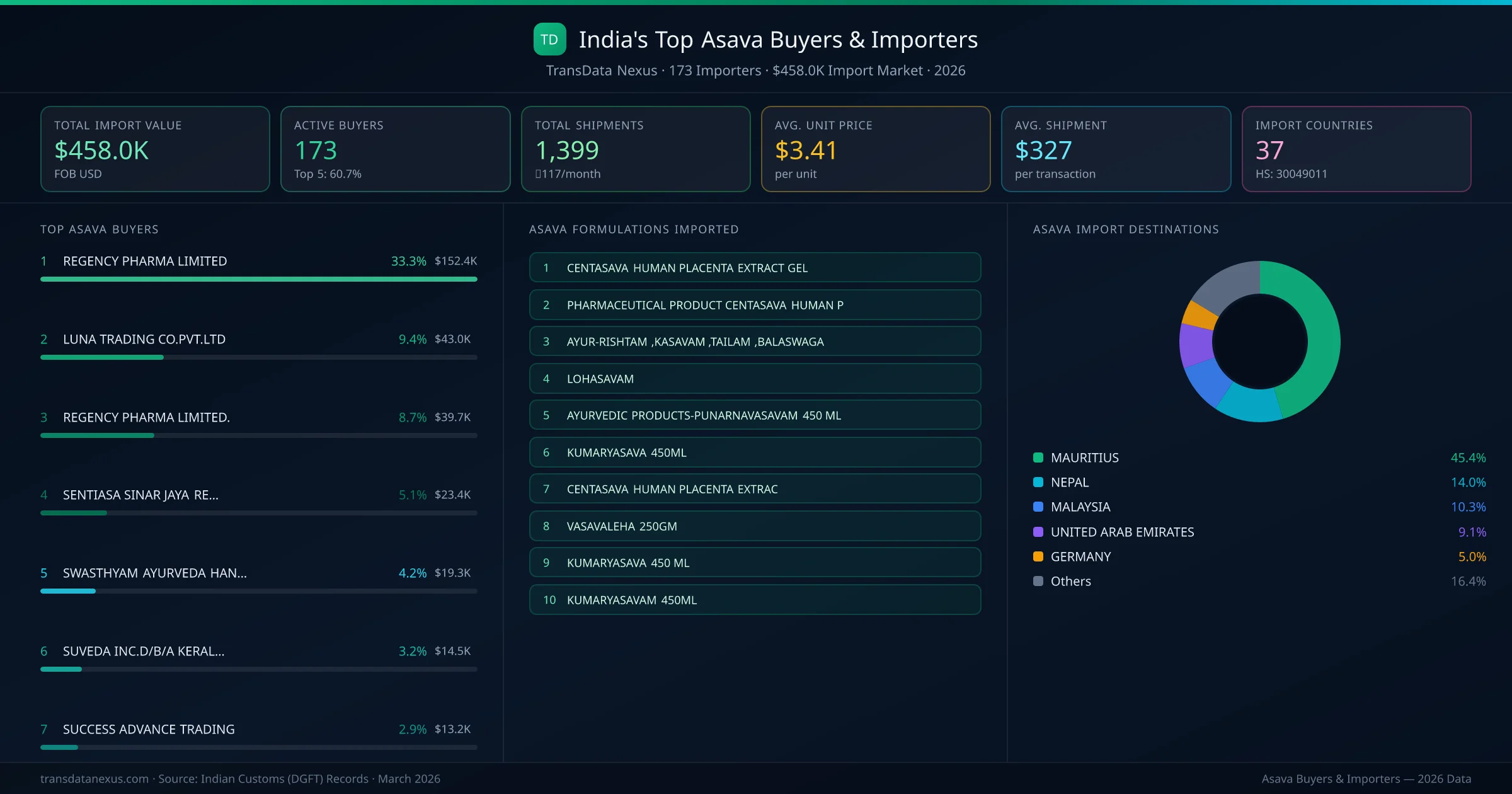Viewport: 1512px width, 794px height.
Task: Click the gray Others legend dot
Action: [1037, 581]
